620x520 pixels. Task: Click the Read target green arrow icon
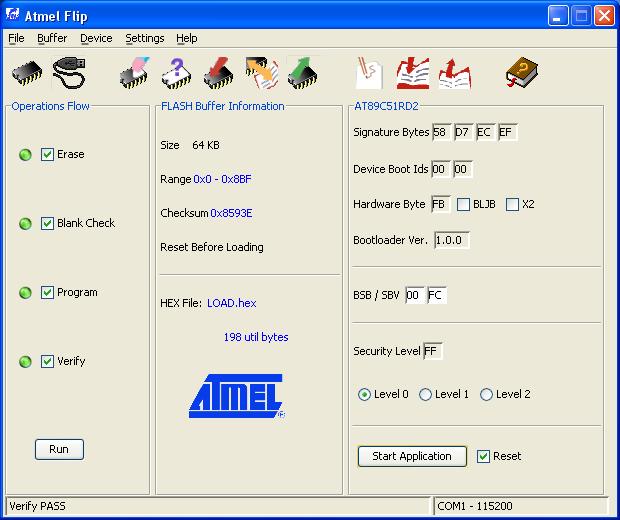pyautogui.click(x=303, y=73)
